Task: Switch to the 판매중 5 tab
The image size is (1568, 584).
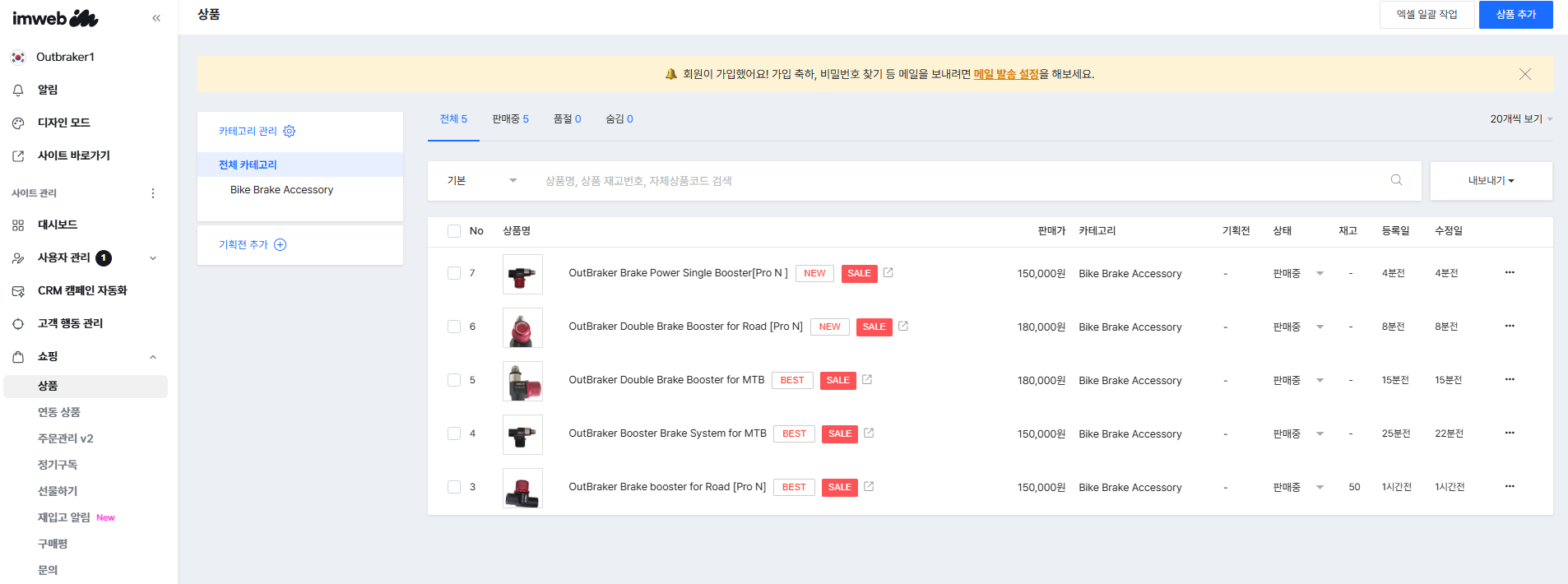Action: tap(510, 119)
